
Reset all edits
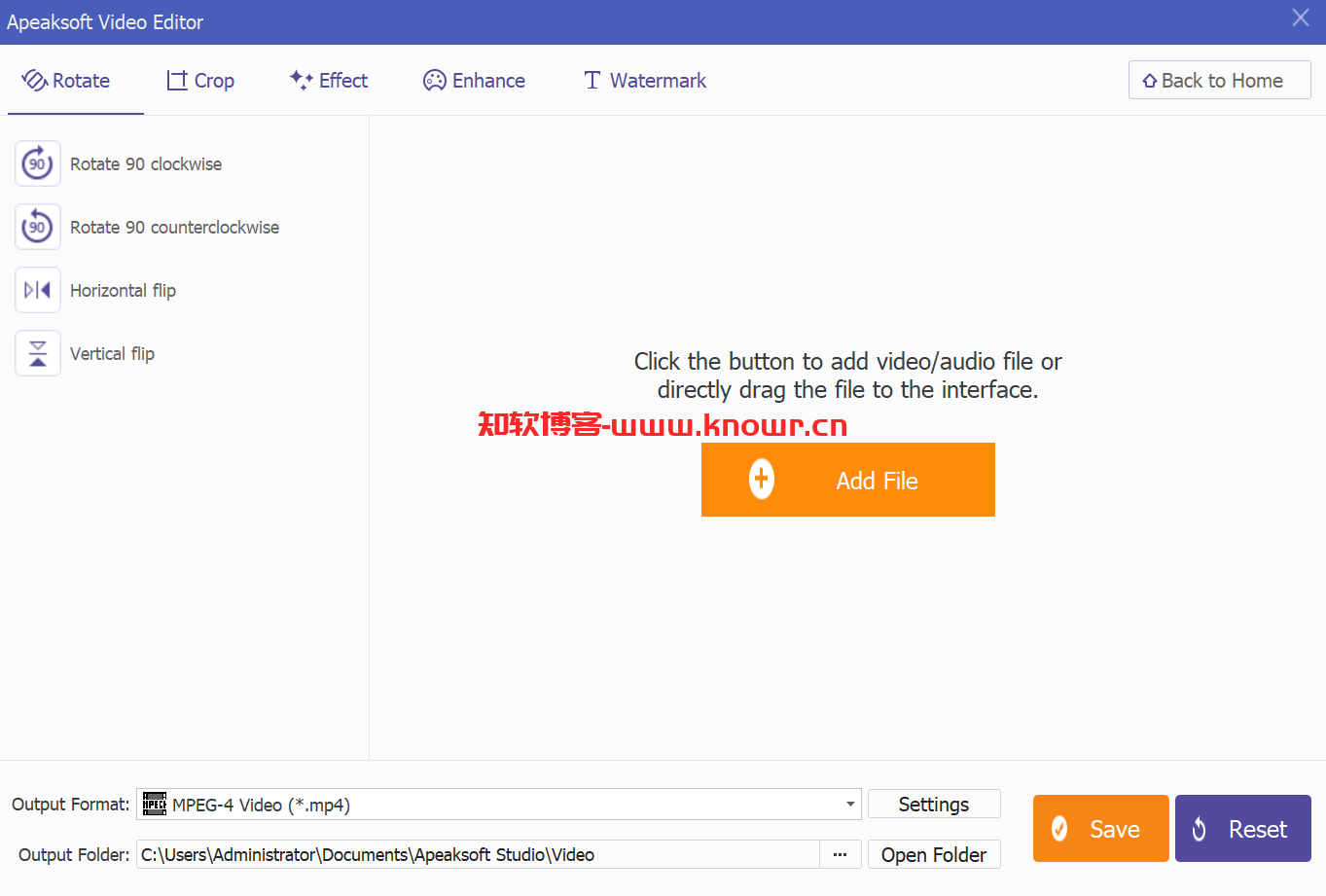(x=1243, y=829)
